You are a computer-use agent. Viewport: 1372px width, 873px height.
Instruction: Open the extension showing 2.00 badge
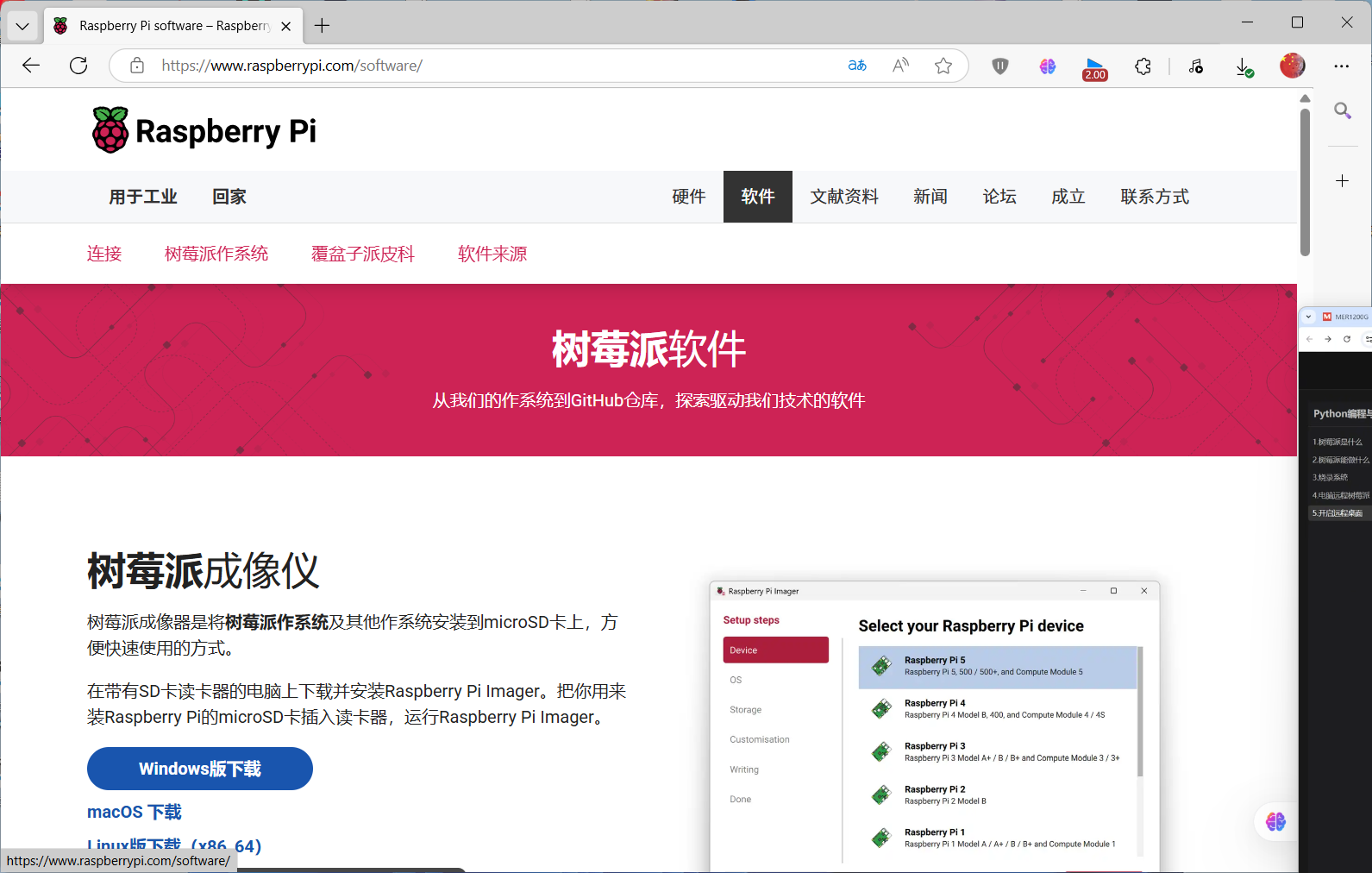tap(1095, 67)
